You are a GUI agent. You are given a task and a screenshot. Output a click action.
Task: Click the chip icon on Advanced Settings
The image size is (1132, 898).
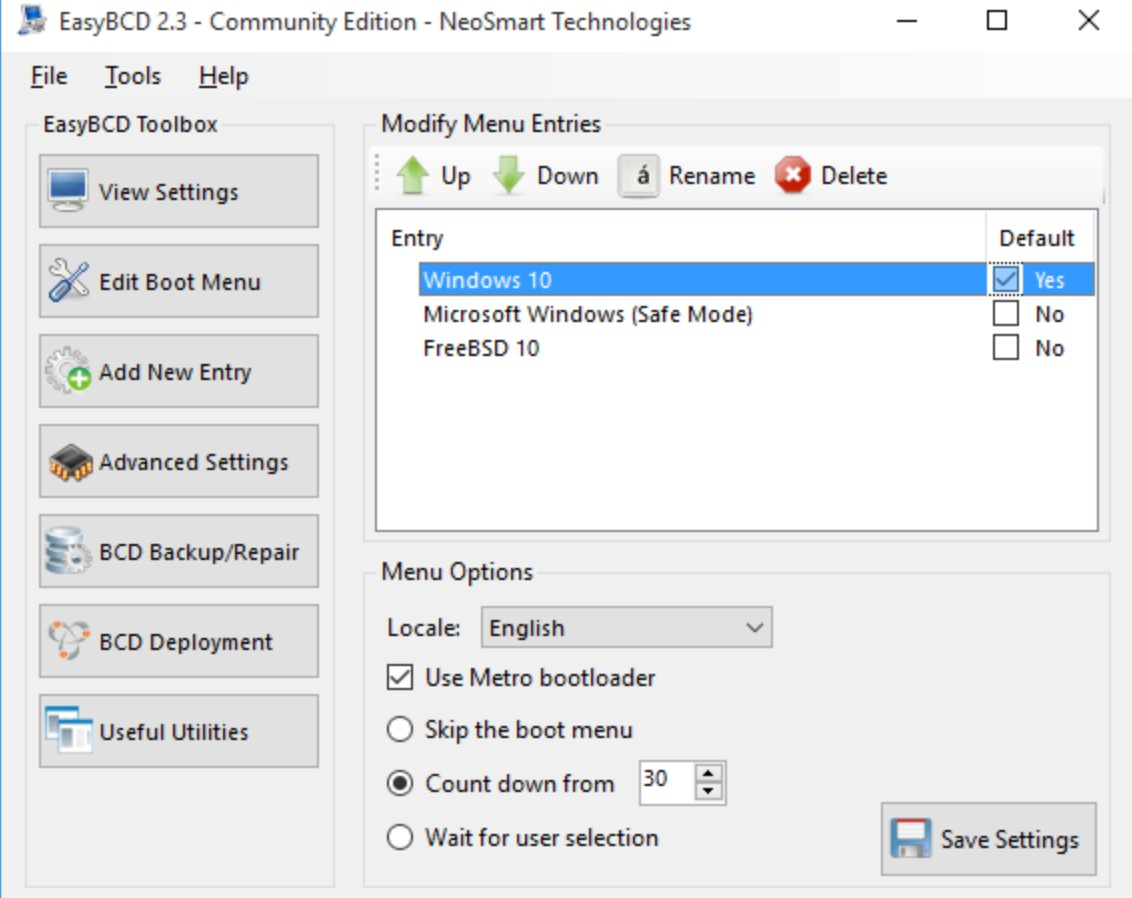pyautogui.click(x=70, y=462)
